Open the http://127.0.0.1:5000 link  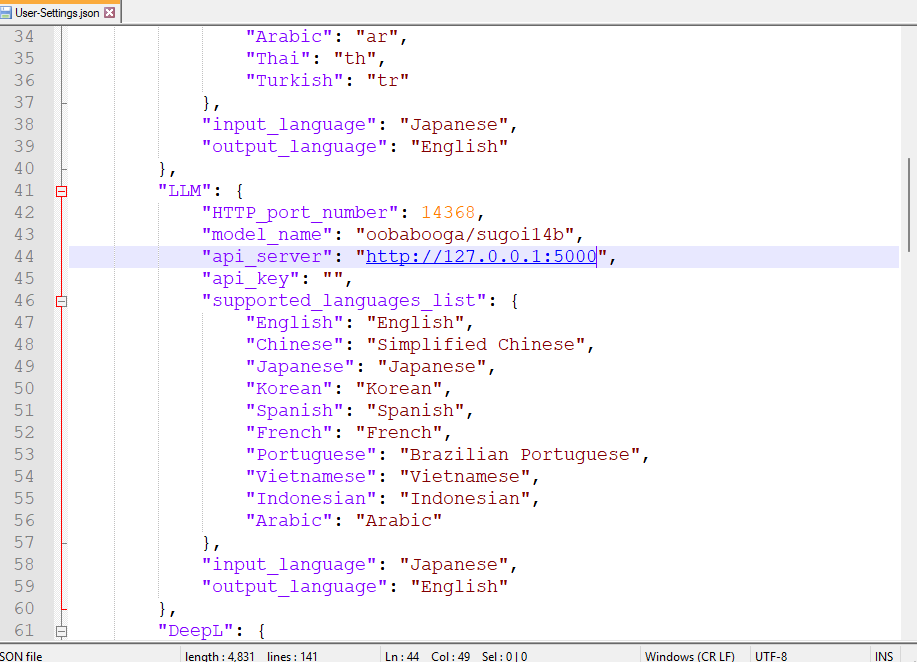(481, 256)
